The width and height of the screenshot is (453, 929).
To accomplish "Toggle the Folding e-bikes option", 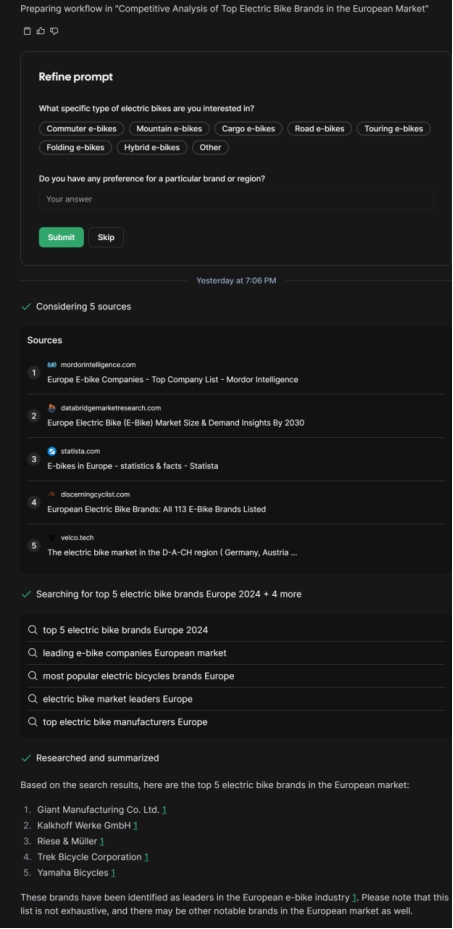I will (75, 148).
